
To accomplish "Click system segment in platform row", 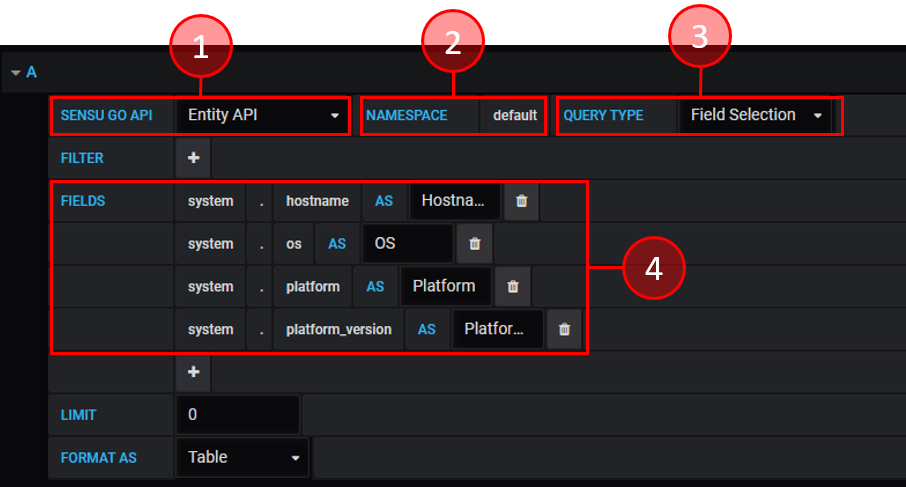I will [210, 287].
